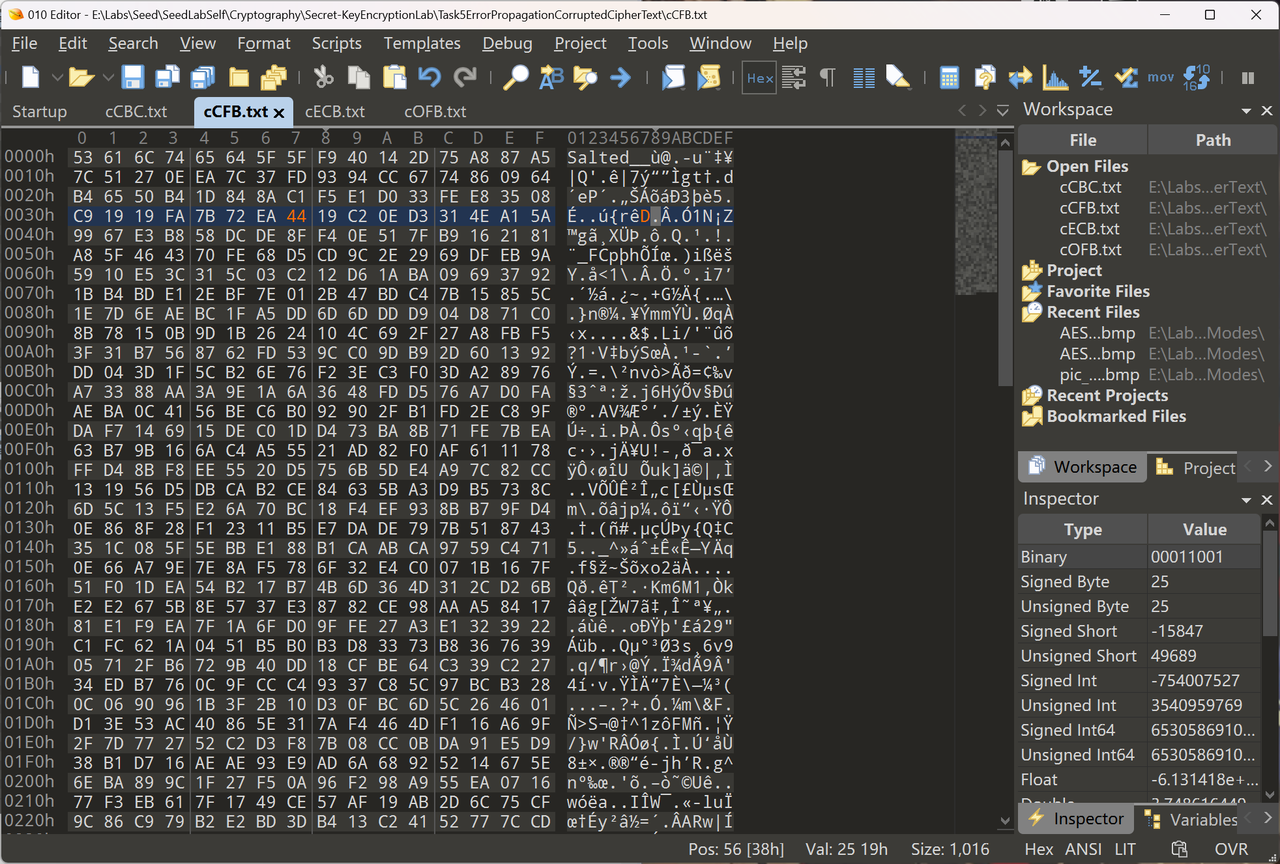This screenshot has height=864, width=1280.
Task: Open the New file type dropdown arrow
Action: click(56, 77)
